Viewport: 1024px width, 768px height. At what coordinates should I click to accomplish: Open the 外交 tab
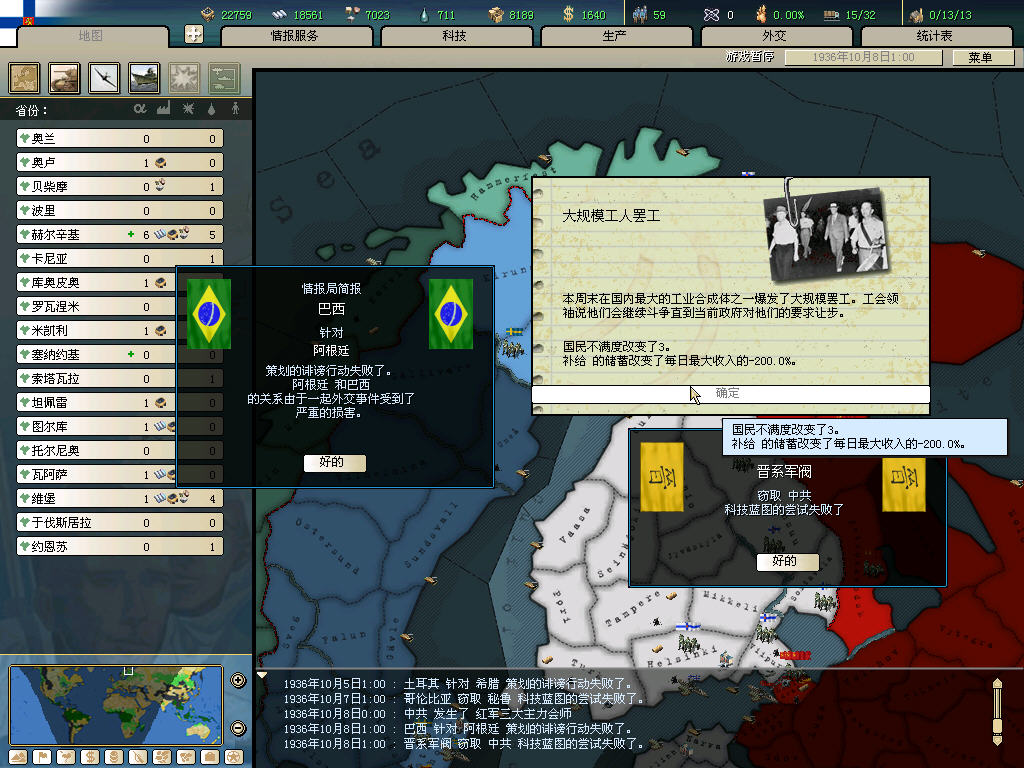pos(775,36)
